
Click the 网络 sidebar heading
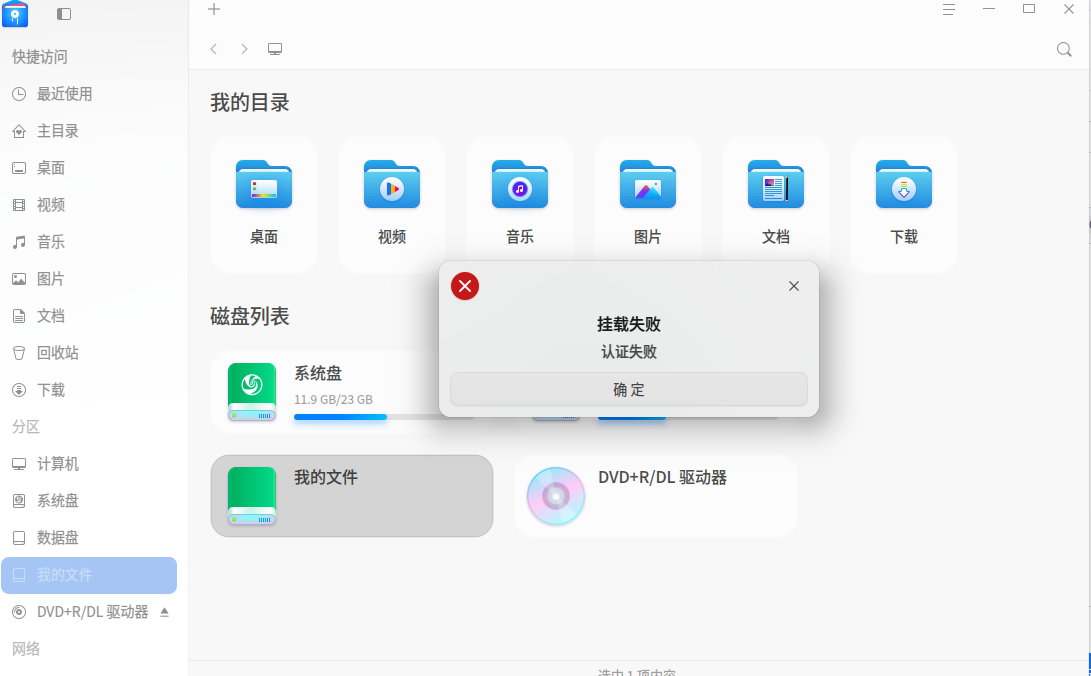26,649
